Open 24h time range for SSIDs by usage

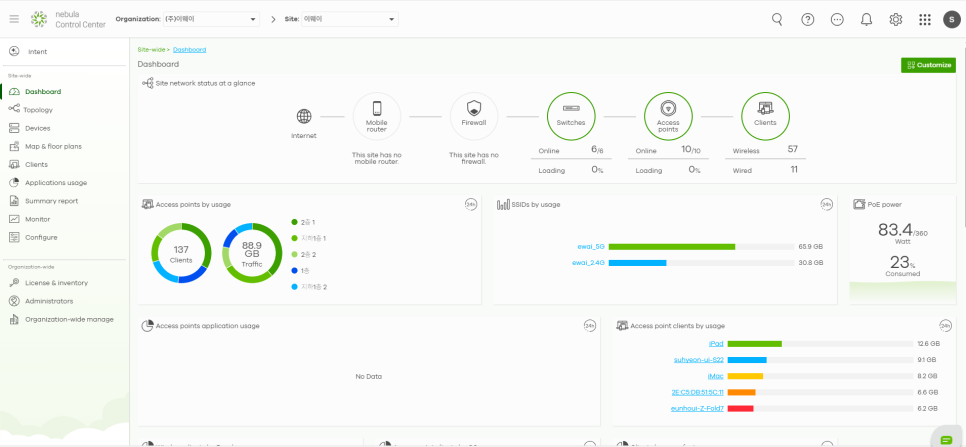[826, 204]
